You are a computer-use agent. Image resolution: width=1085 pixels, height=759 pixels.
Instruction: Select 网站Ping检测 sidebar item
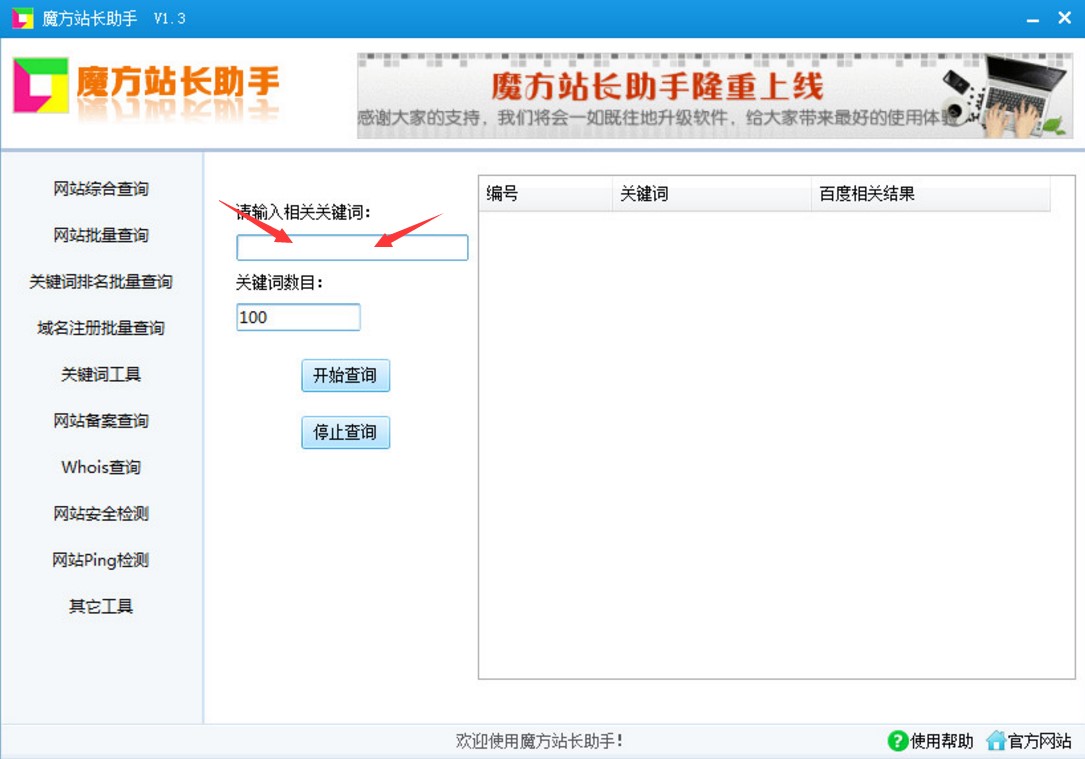pos(101,560)
